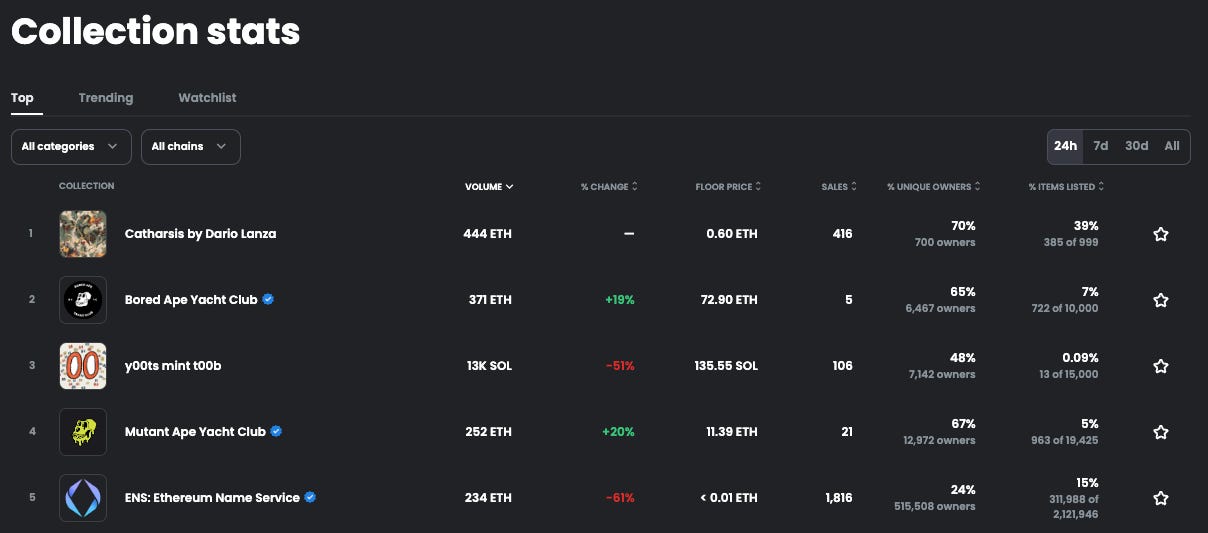Screen dimensions: 1208x533
Task: Select the 24h time range
Action: point(1065,146)
